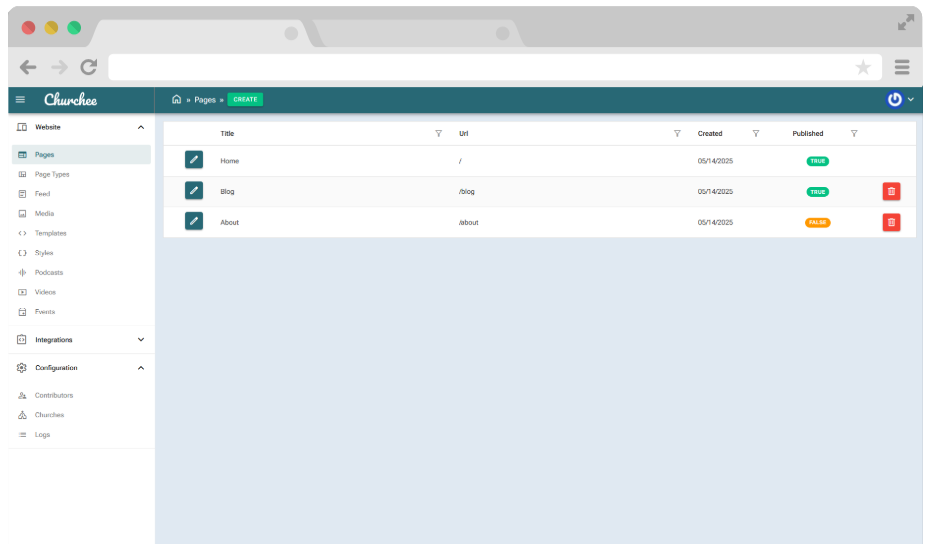Click the Templates code brackets icon
This screenshot has height=544, width=940.
click(22, 233)
